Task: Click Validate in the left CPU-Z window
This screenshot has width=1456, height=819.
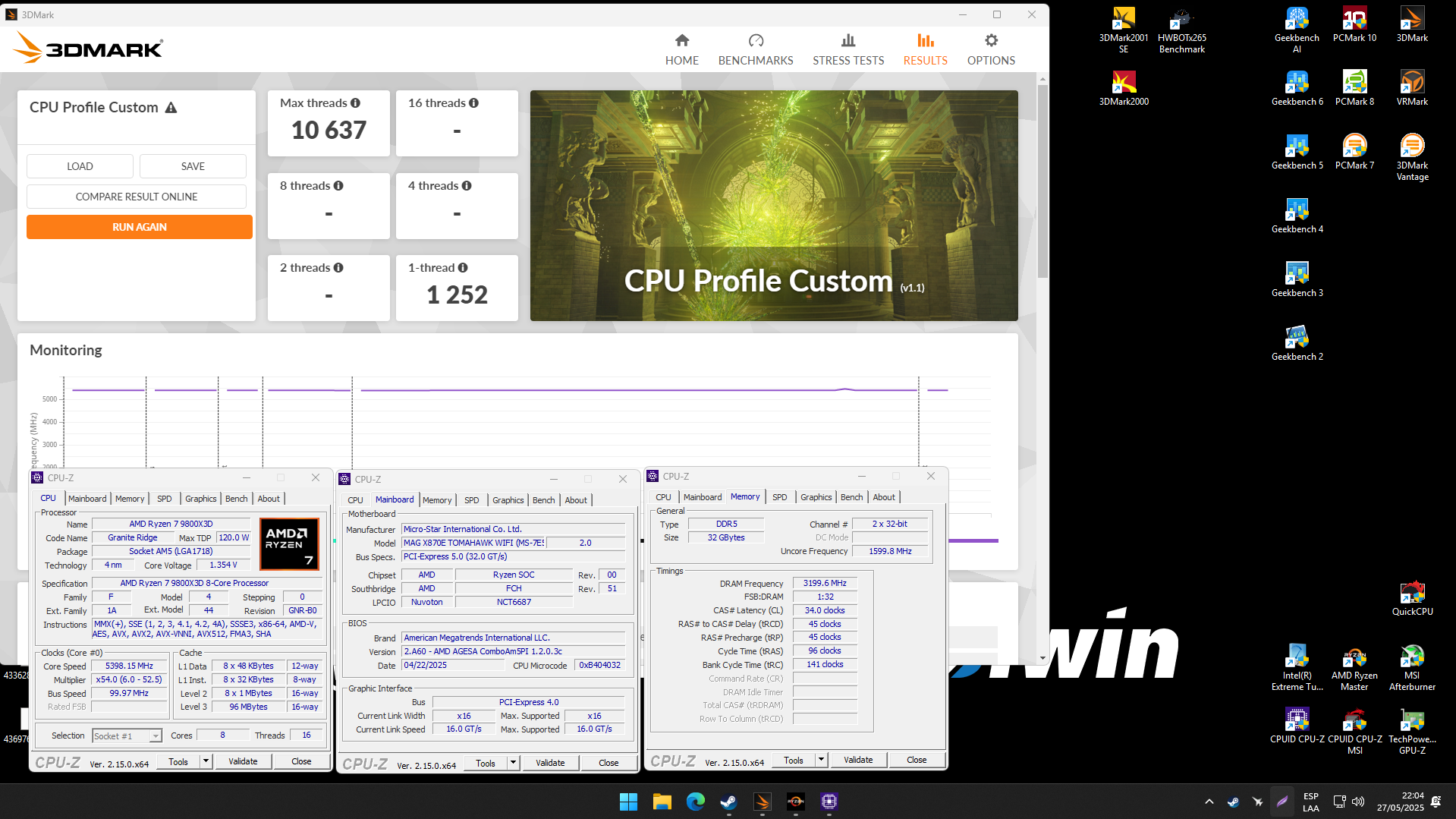Action: coord(243,761)
